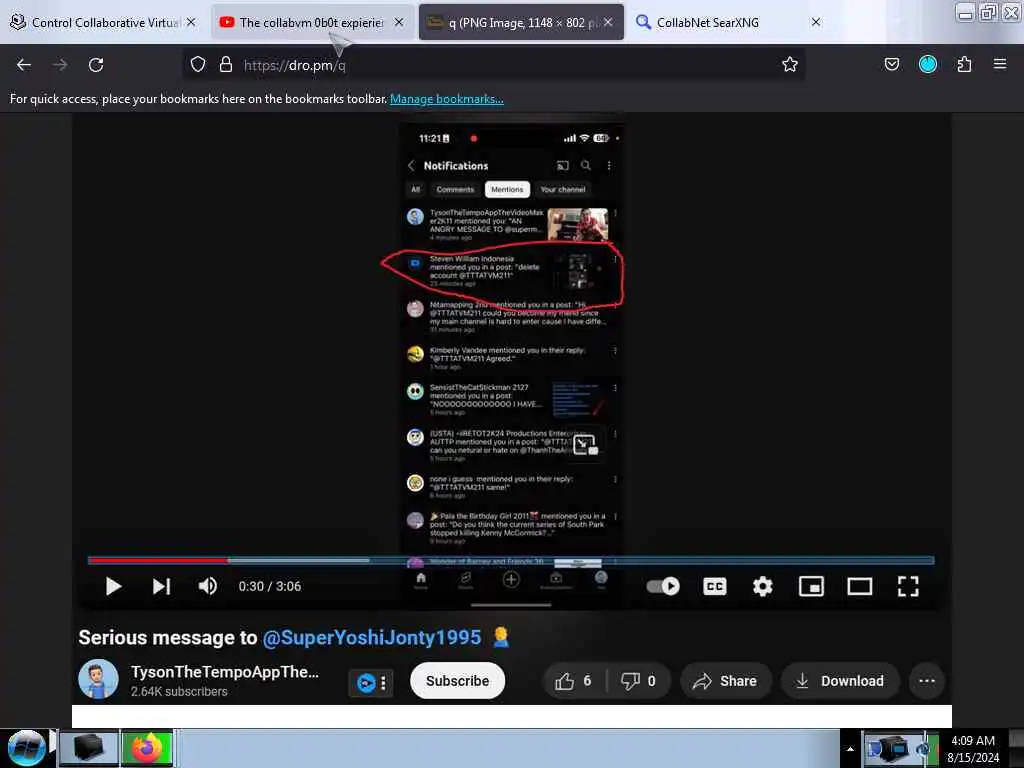1024x768 pixels.
Task: Open Firefox account avatar icon
Action: click(927, 64)
